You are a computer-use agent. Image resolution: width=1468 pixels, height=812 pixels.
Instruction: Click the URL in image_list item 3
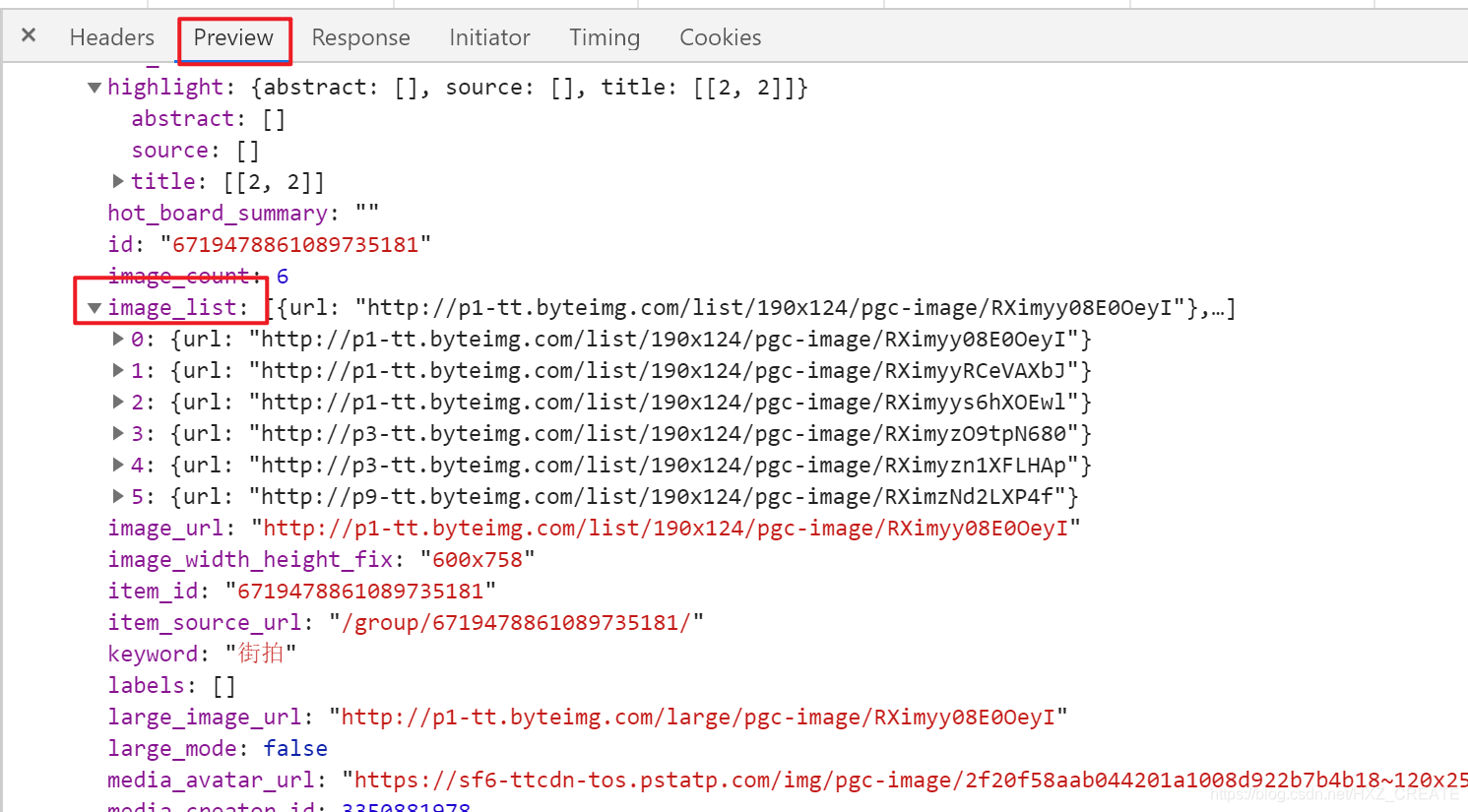click(x=665, y=434)
